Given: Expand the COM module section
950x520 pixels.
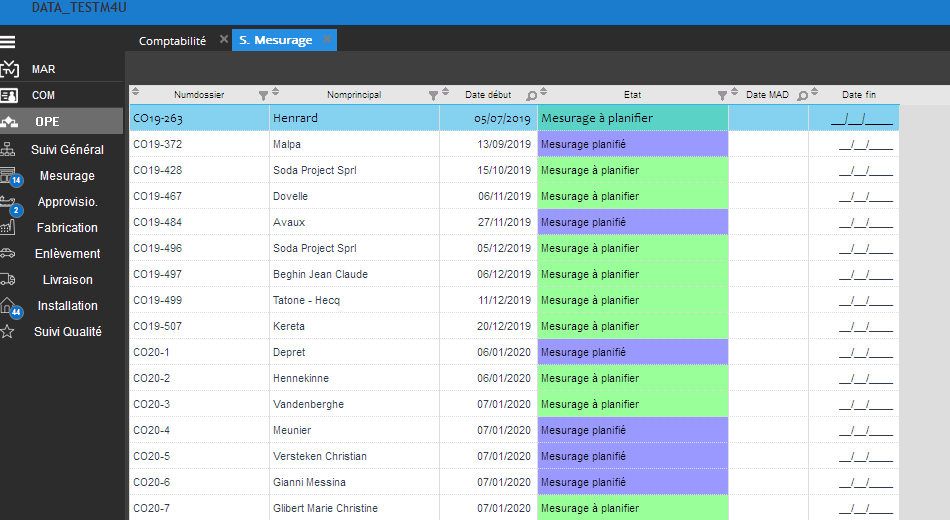Looking at the screenshot, I should pos(43,96).
